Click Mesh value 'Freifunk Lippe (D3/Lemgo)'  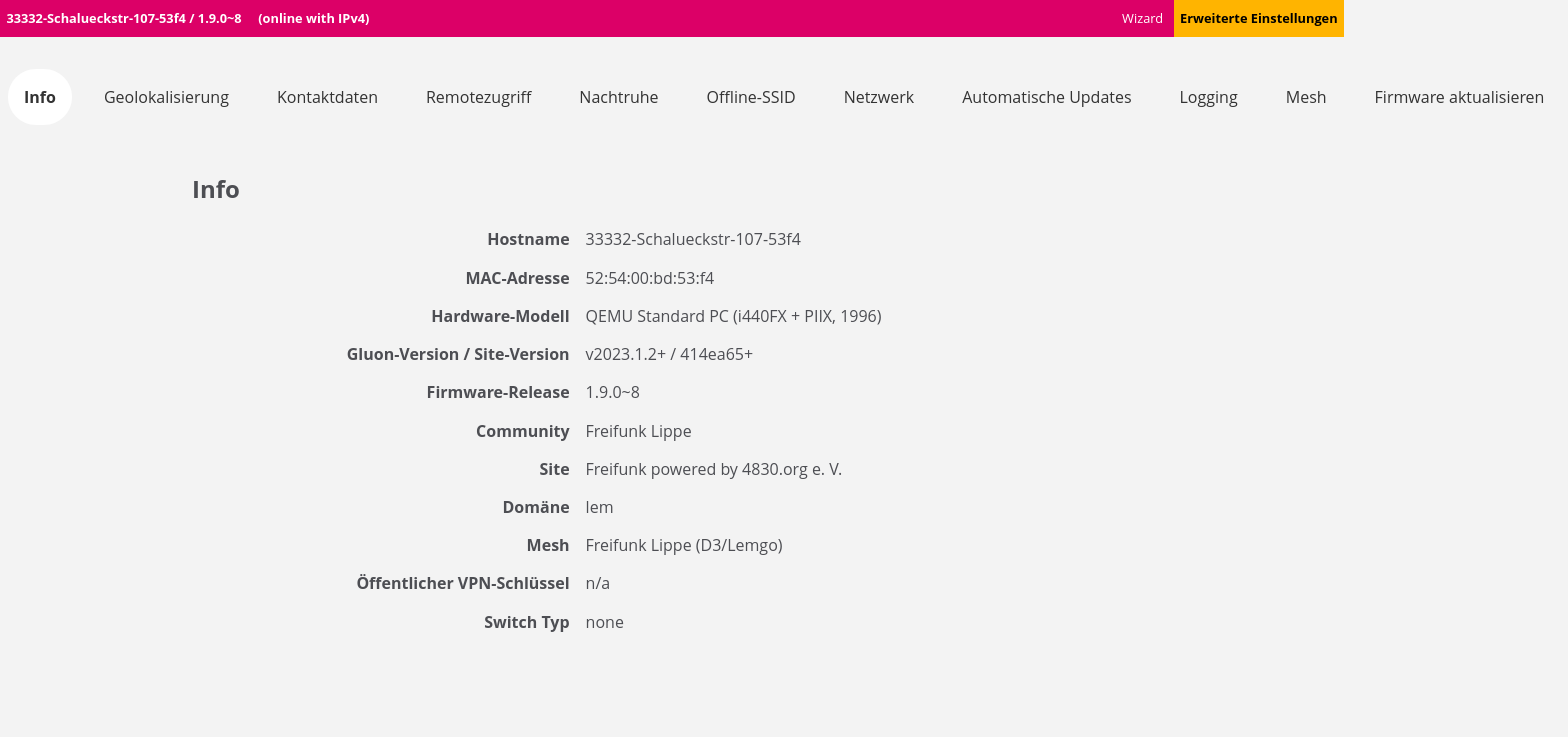tap(684, 545)
